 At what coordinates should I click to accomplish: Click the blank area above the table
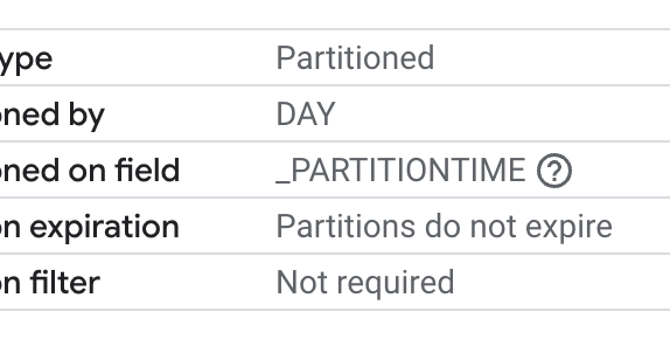click(x=335, y=14)
